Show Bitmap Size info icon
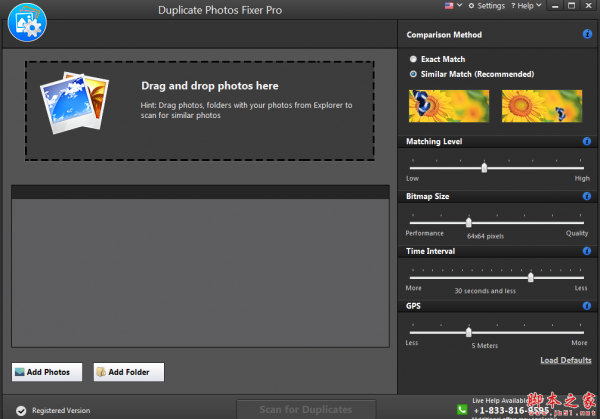Screen dimensions: 600x419 pos(587,196)
